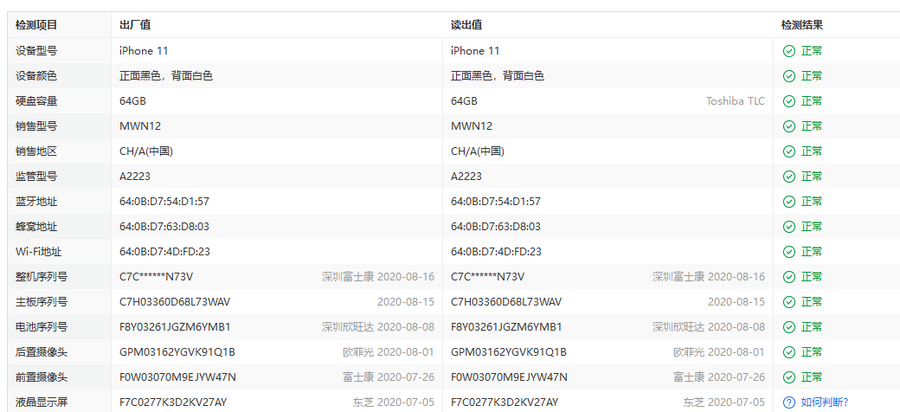Viewport: 900px width, 412px height.
Task: Click the 电池序列号 row label
Action: 41,327
